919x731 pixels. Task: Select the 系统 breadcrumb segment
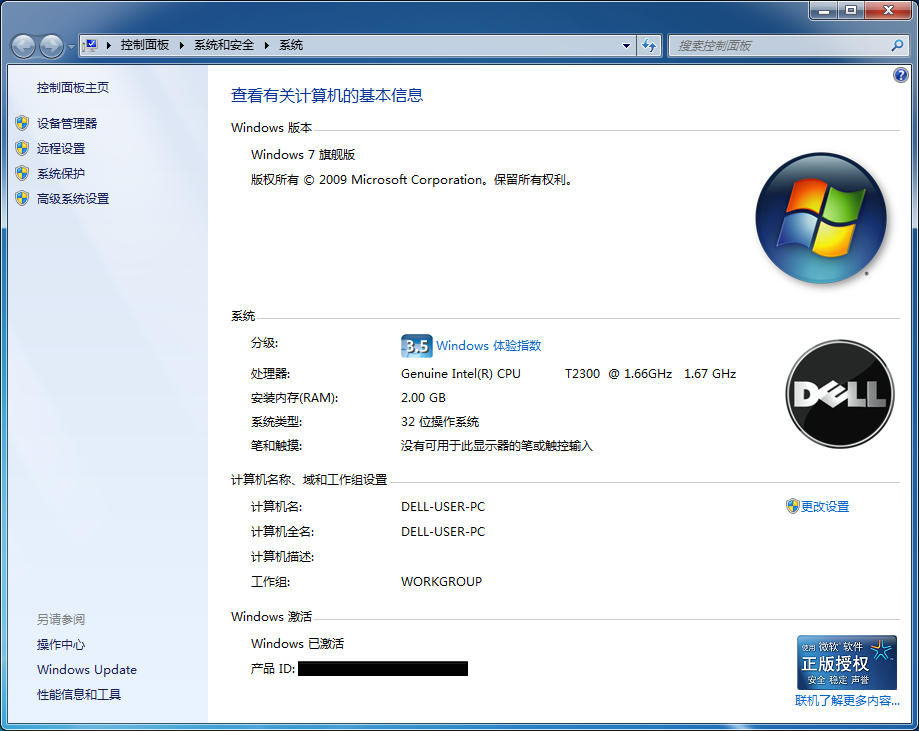point(291,45)
